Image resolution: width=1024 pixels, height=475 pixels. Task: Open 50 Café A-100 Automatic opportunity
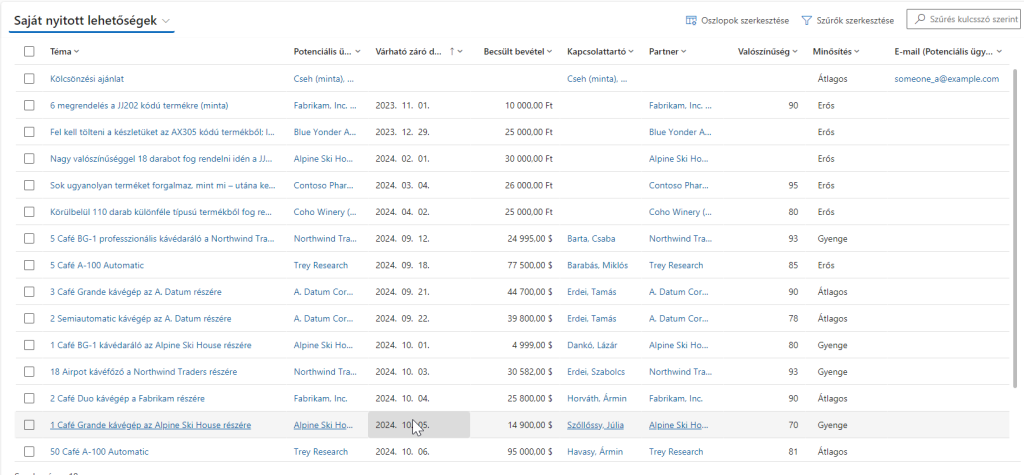tap(99, 451)
